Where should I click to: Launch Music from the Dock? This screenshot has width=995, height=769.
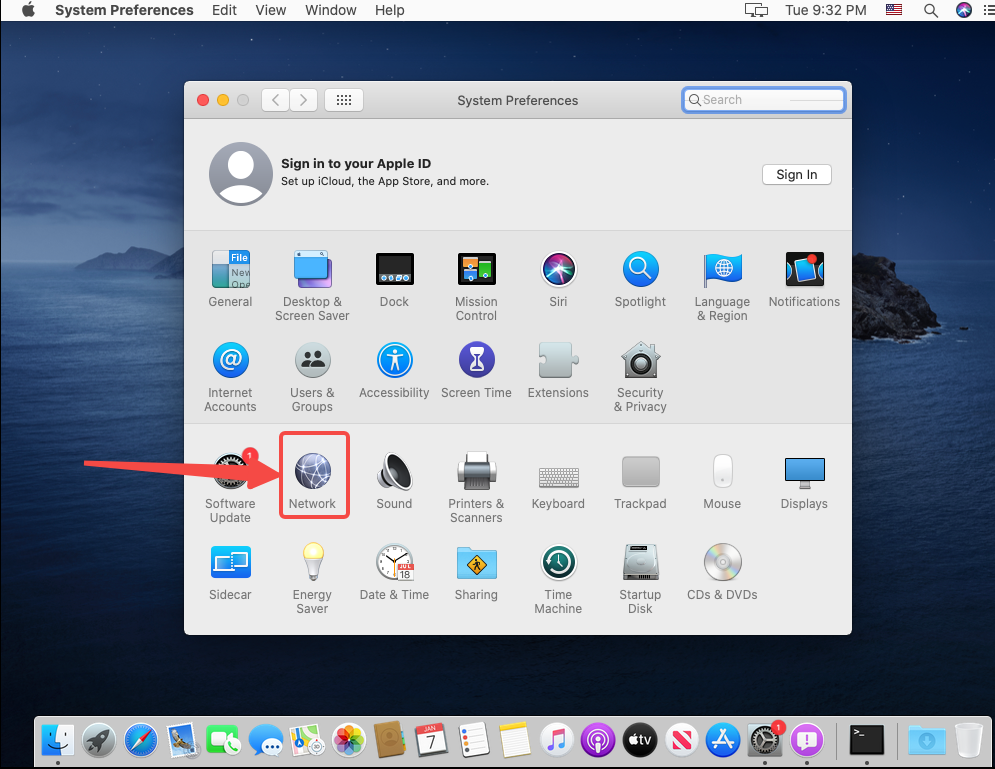[x=557, y=740]
